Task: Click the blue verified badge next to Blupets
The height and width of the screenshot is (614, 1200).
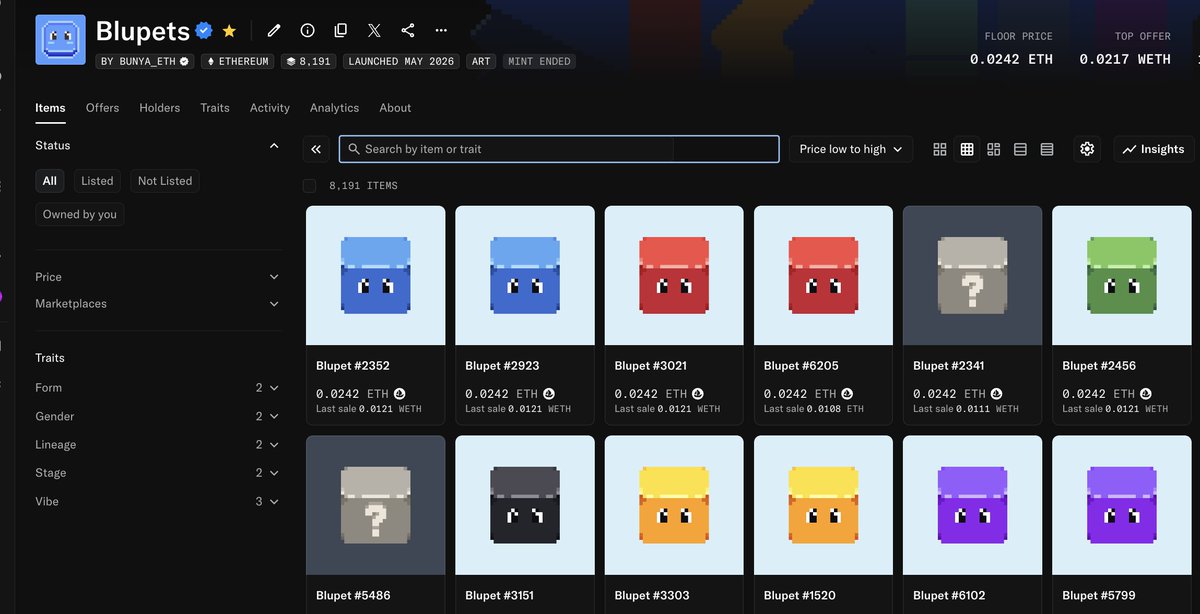Action: click(x=204, y=31)
